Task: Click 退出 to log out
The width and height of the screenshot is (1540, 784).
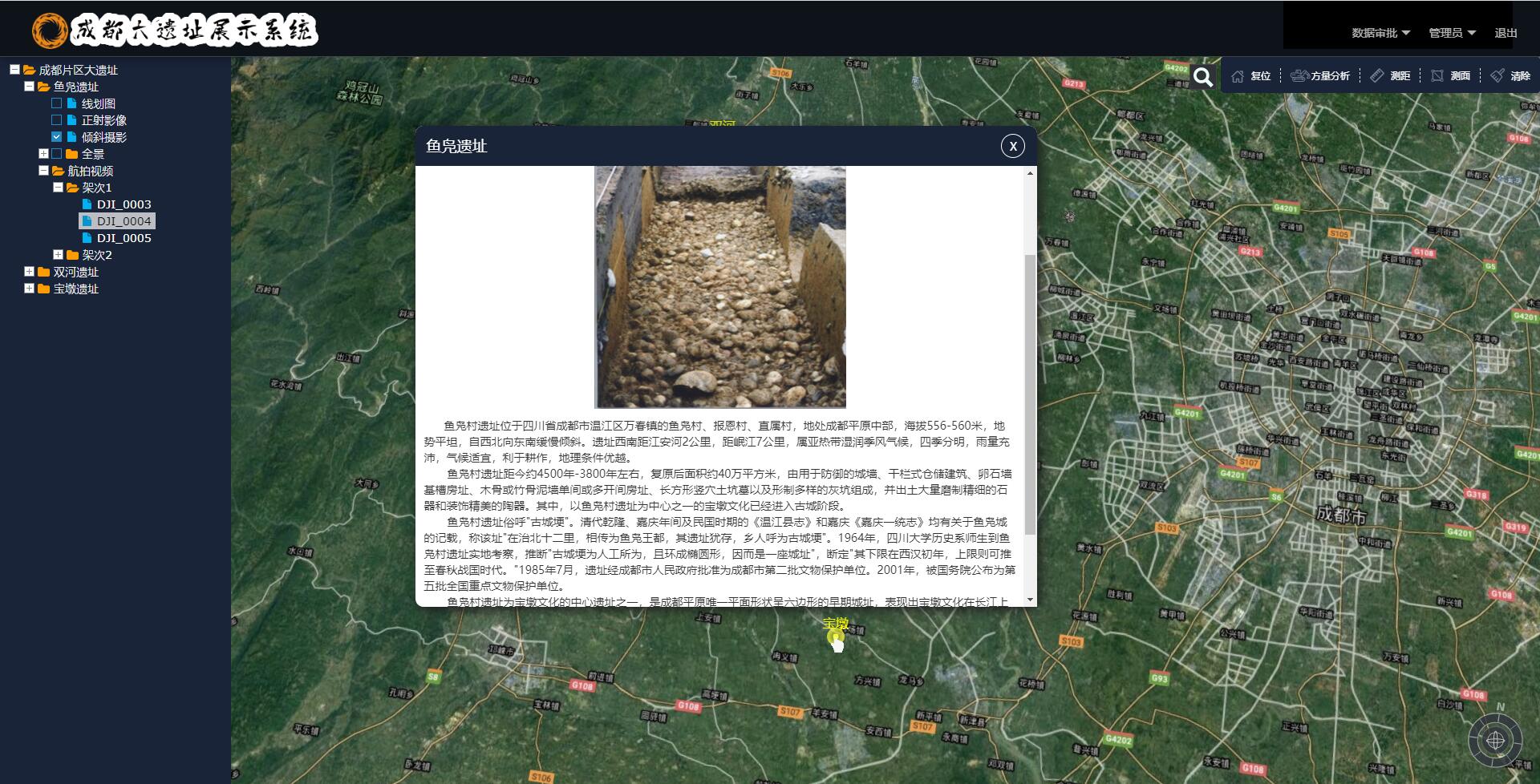Action: (x=1506, y=33)
